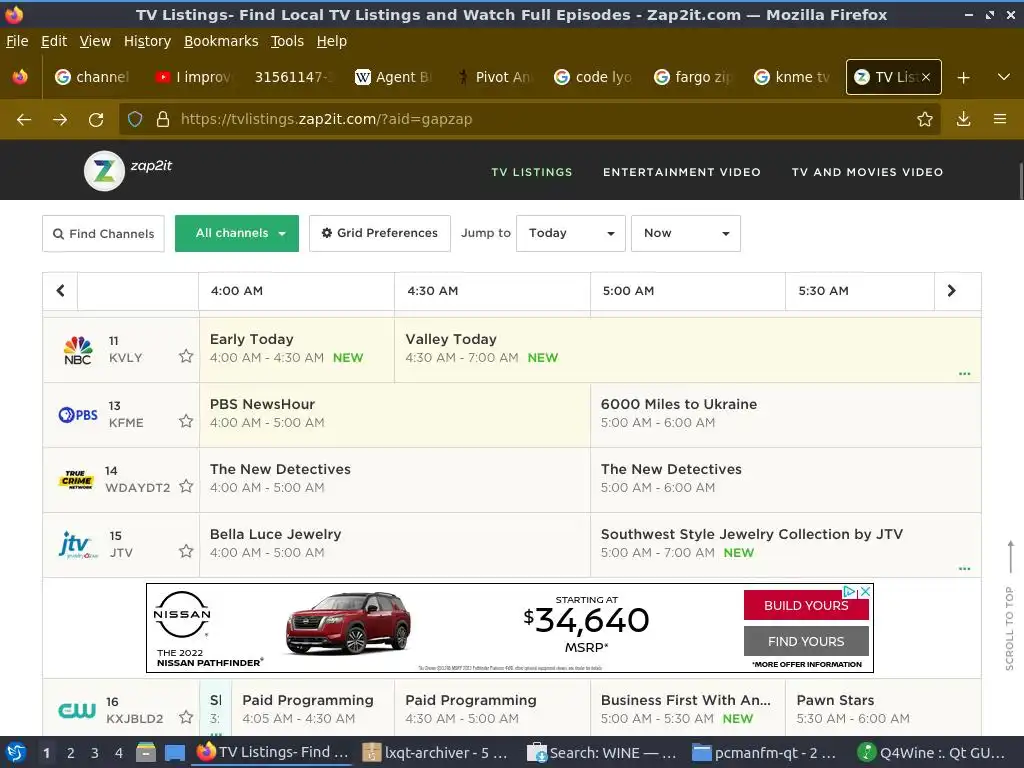Open the Edit menu

coord(54,41)
